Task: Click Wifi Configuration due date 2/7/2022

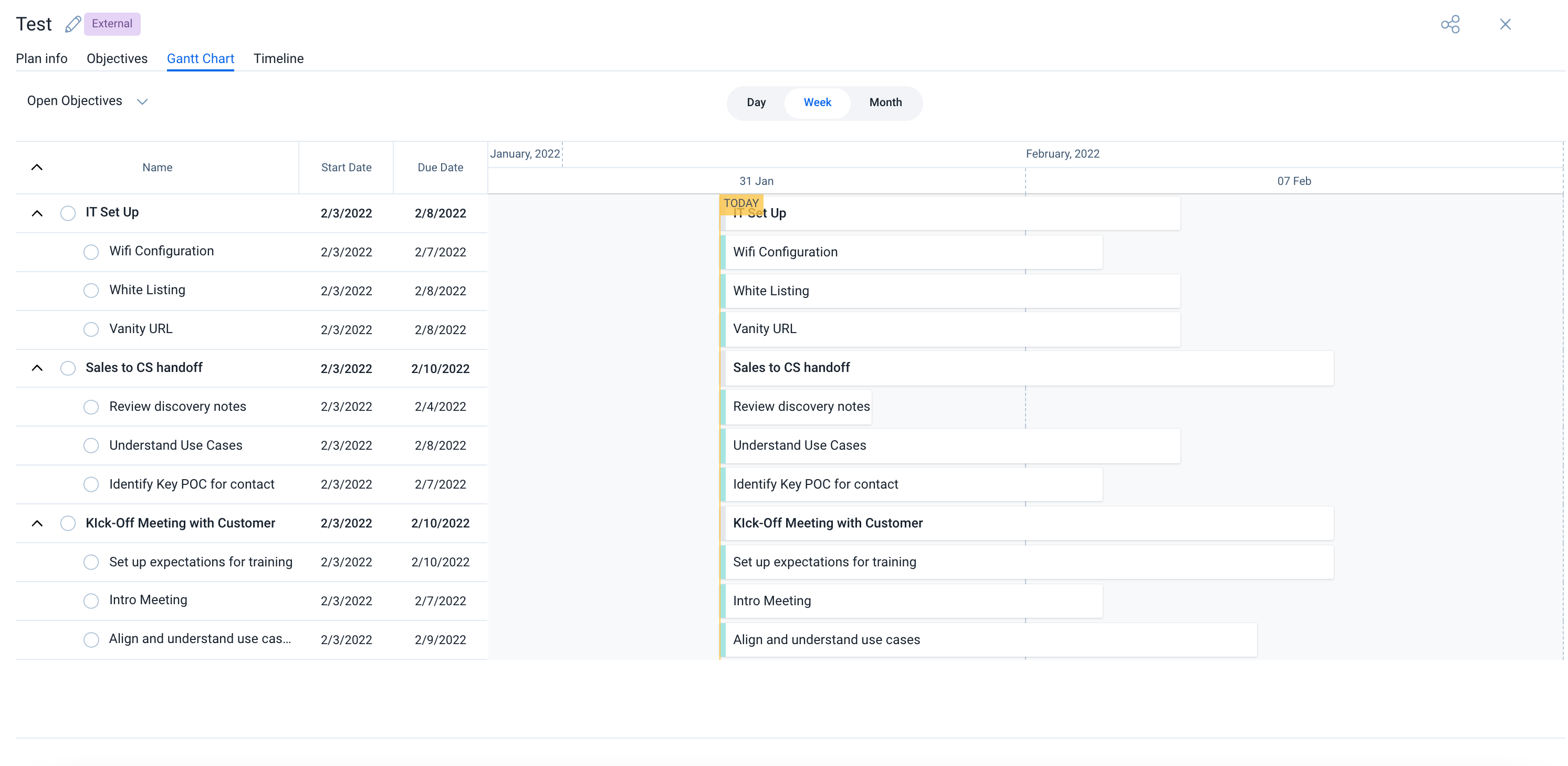Action: pyautogui.click(x=440, y=252)
